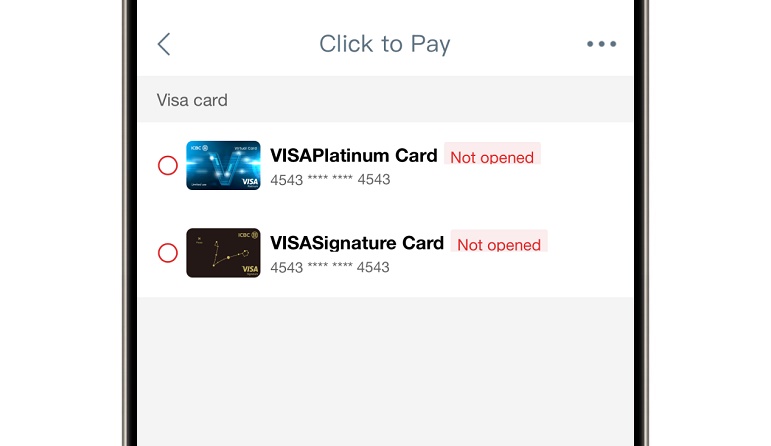Click ICBC logo on the Platinum card
Screen dimensions: 771x446
(x=198, y=147)
